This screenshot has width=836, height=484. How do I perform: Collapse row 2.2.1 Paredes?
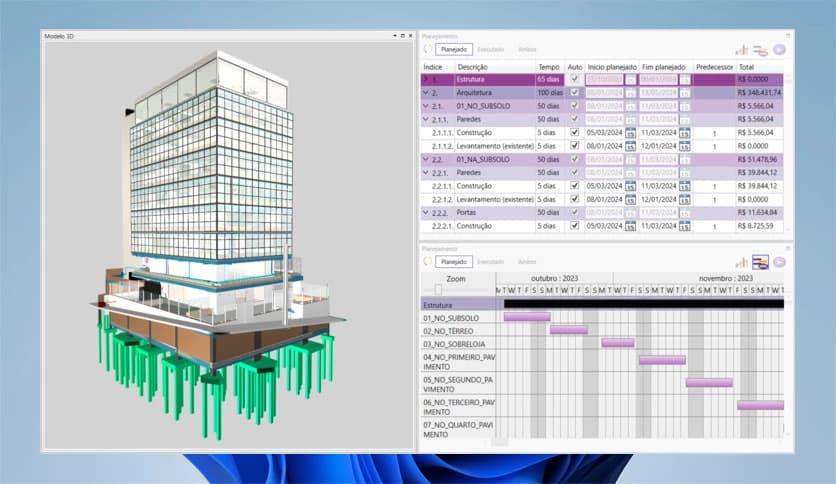(425, 173)
